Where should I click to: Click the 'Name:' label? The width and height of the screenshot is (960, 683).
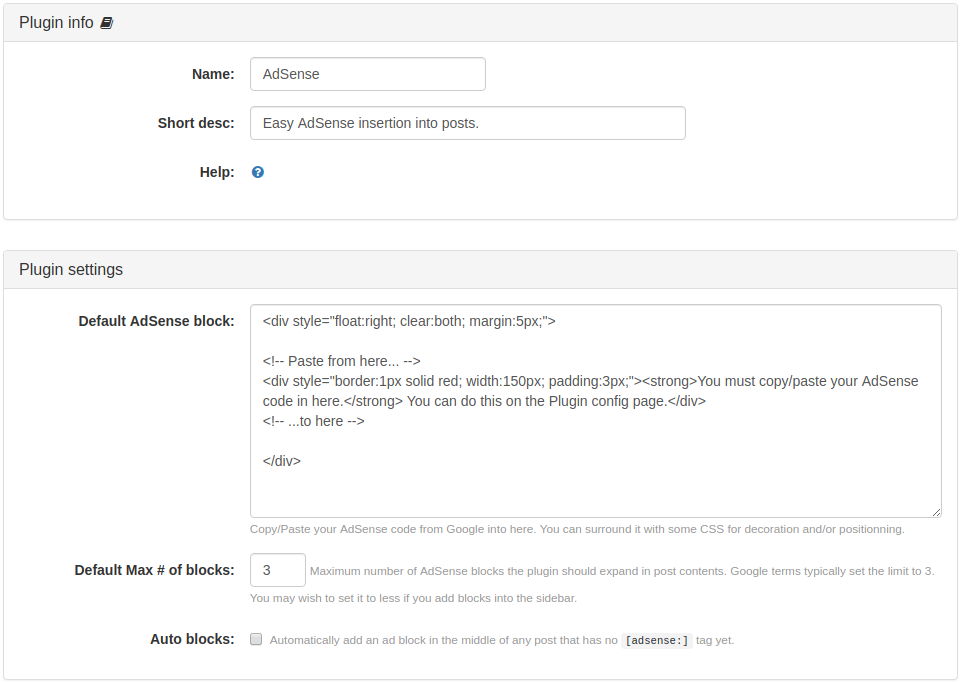(213, 74)
